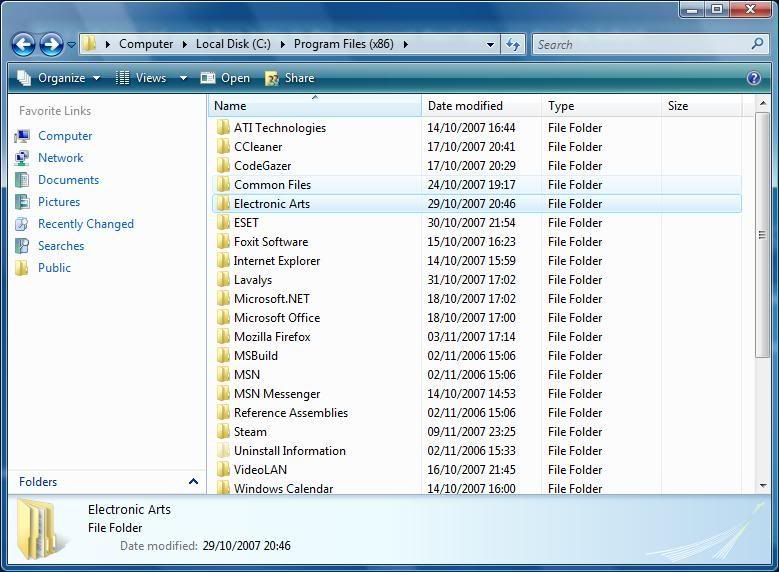Click the search magnifier icon

click(757, 44)
